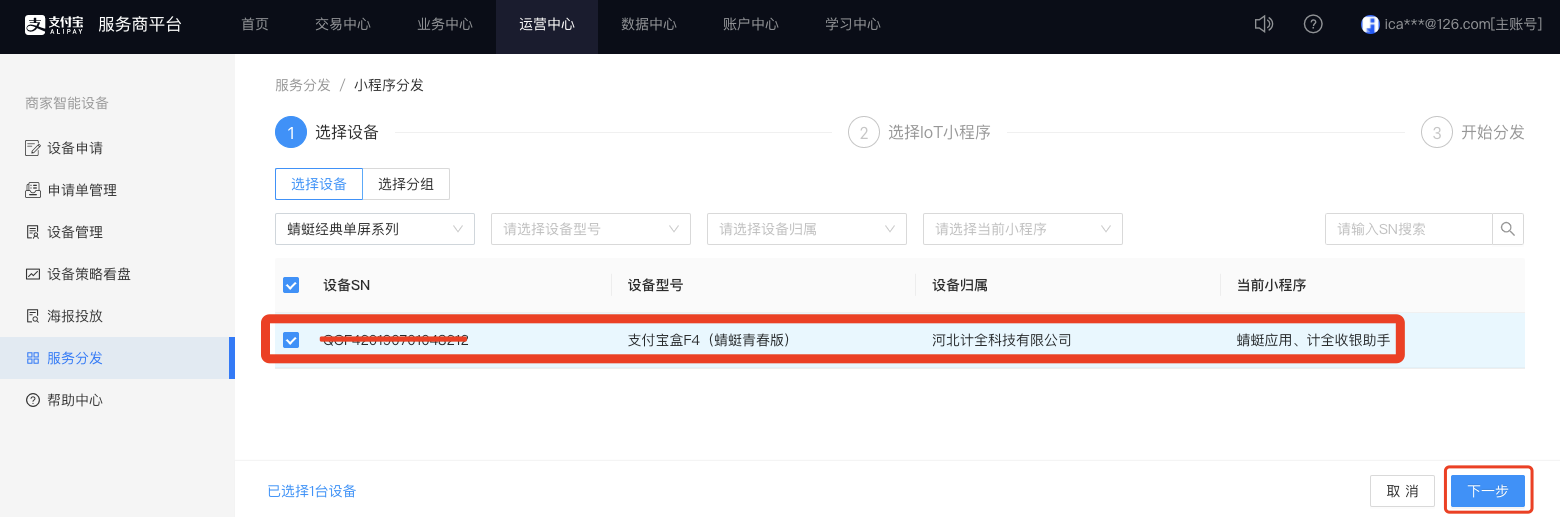Expand the 蜻蜓经典单屏系列 dropdown
This screenshot has width=1560, height=517.
(374, 229)
